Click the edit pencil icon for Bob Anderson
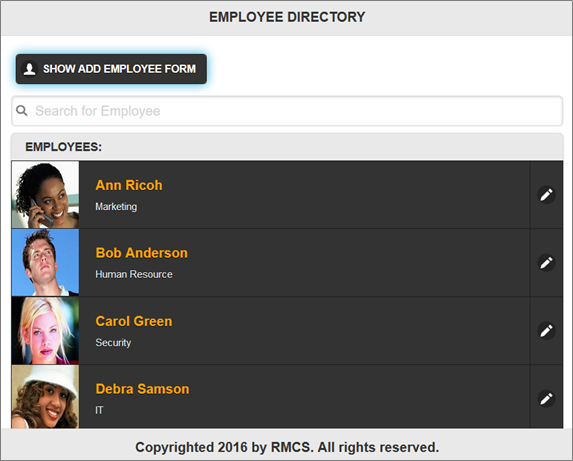The height and width of the screenshot is (461, 573). pos(546,263)
